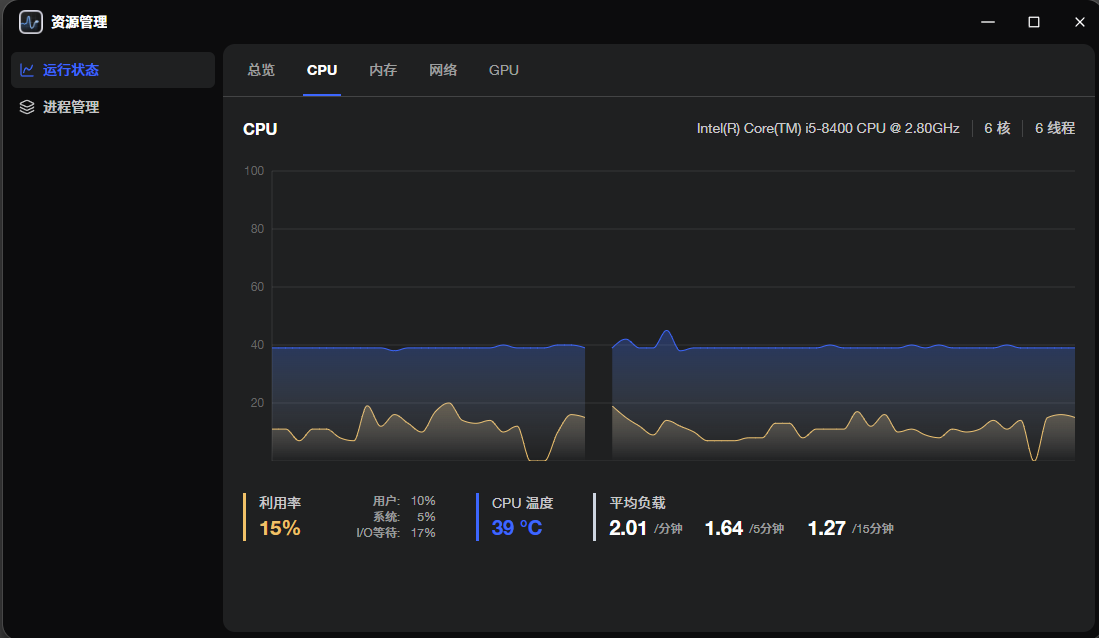Screen dimensions: 1099x638
Task: Click the 2.01 /分钟 load value
Action: click(x=646, y=528)
